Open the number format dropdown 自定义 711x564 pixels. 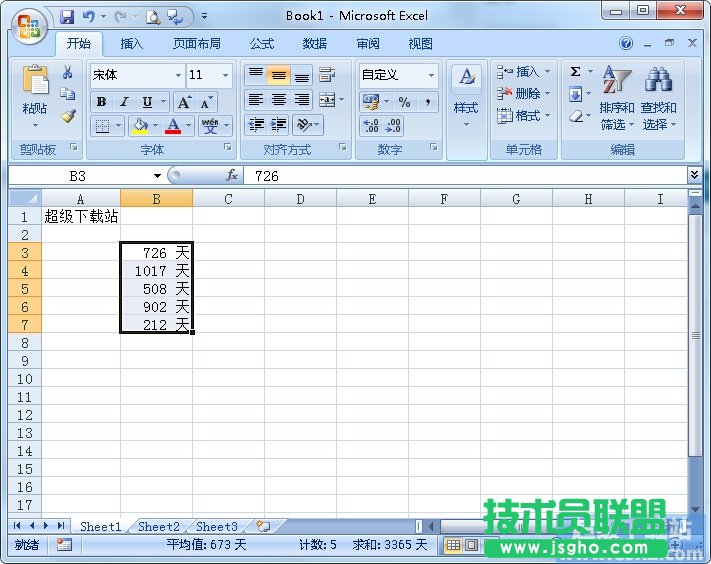pyautogui.click(x=431, y=75)
